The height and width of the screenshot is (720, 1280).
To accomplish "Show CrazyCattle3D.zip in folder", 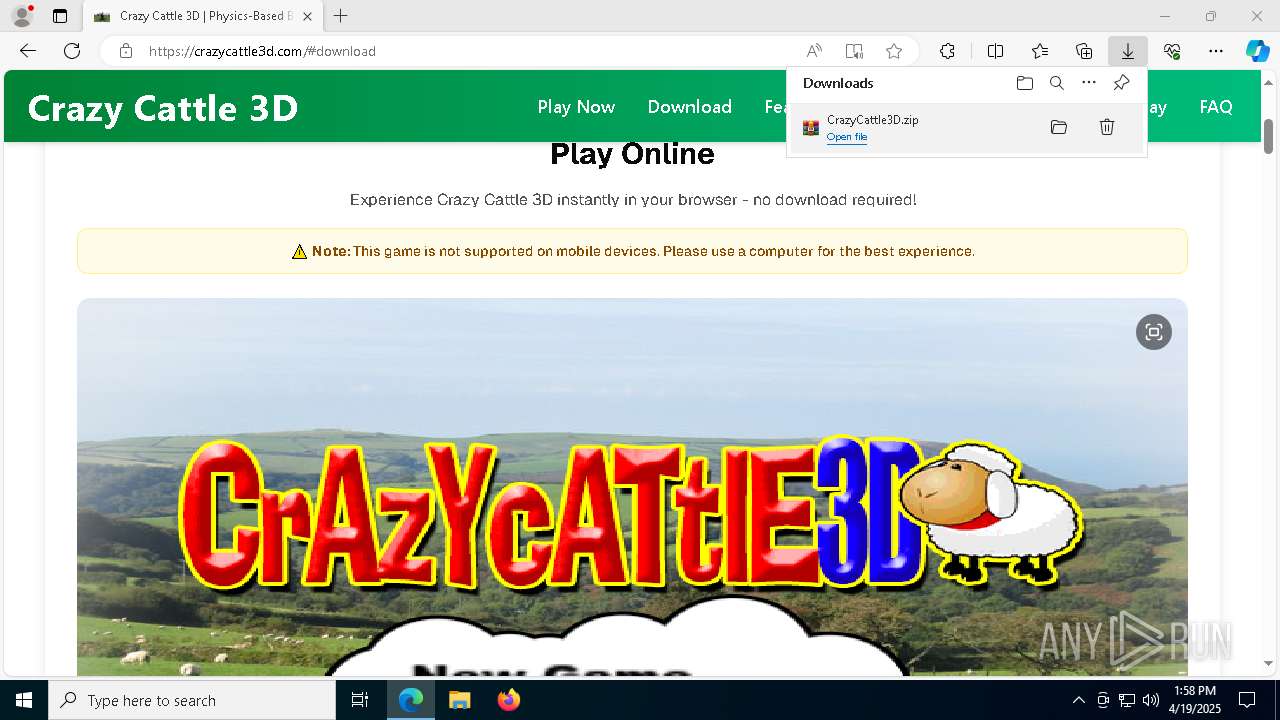I will (1059, 127).
